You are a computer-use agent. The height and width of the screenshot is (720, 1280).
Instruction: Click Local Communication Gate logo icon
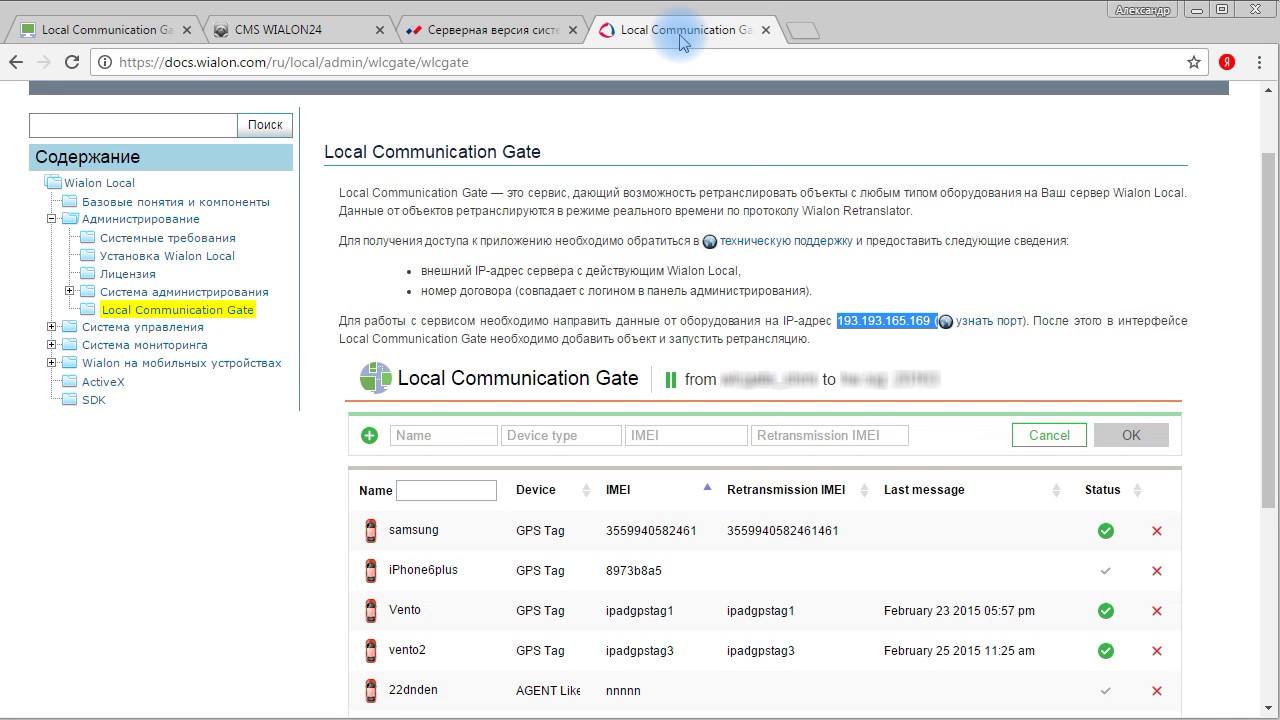(x=376, y=378)
